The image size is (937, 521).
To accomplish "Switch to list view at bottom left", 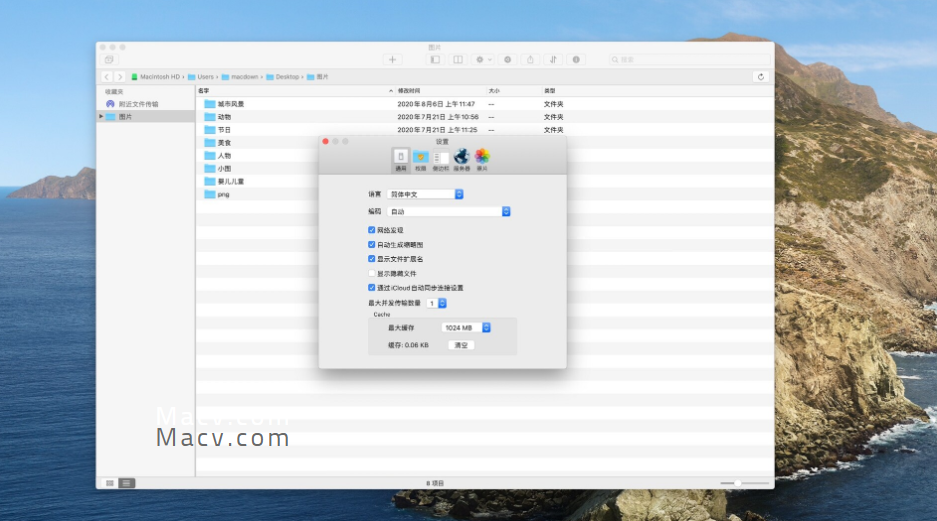I will 127,483.
